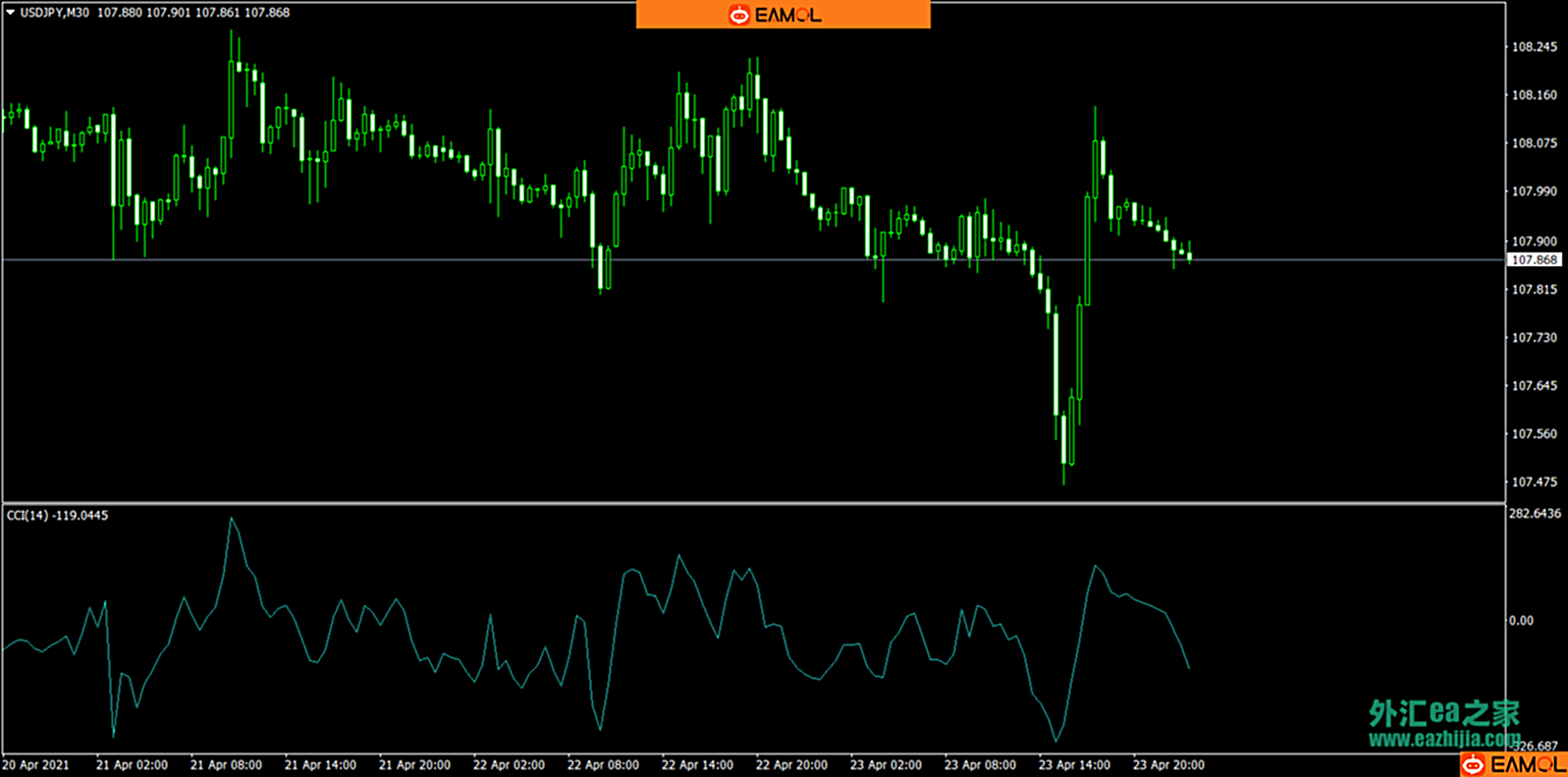This screenshot has height=777, width=1568.
Task: Click the highest peak of the CCI line
Action: tap(231, 519)
